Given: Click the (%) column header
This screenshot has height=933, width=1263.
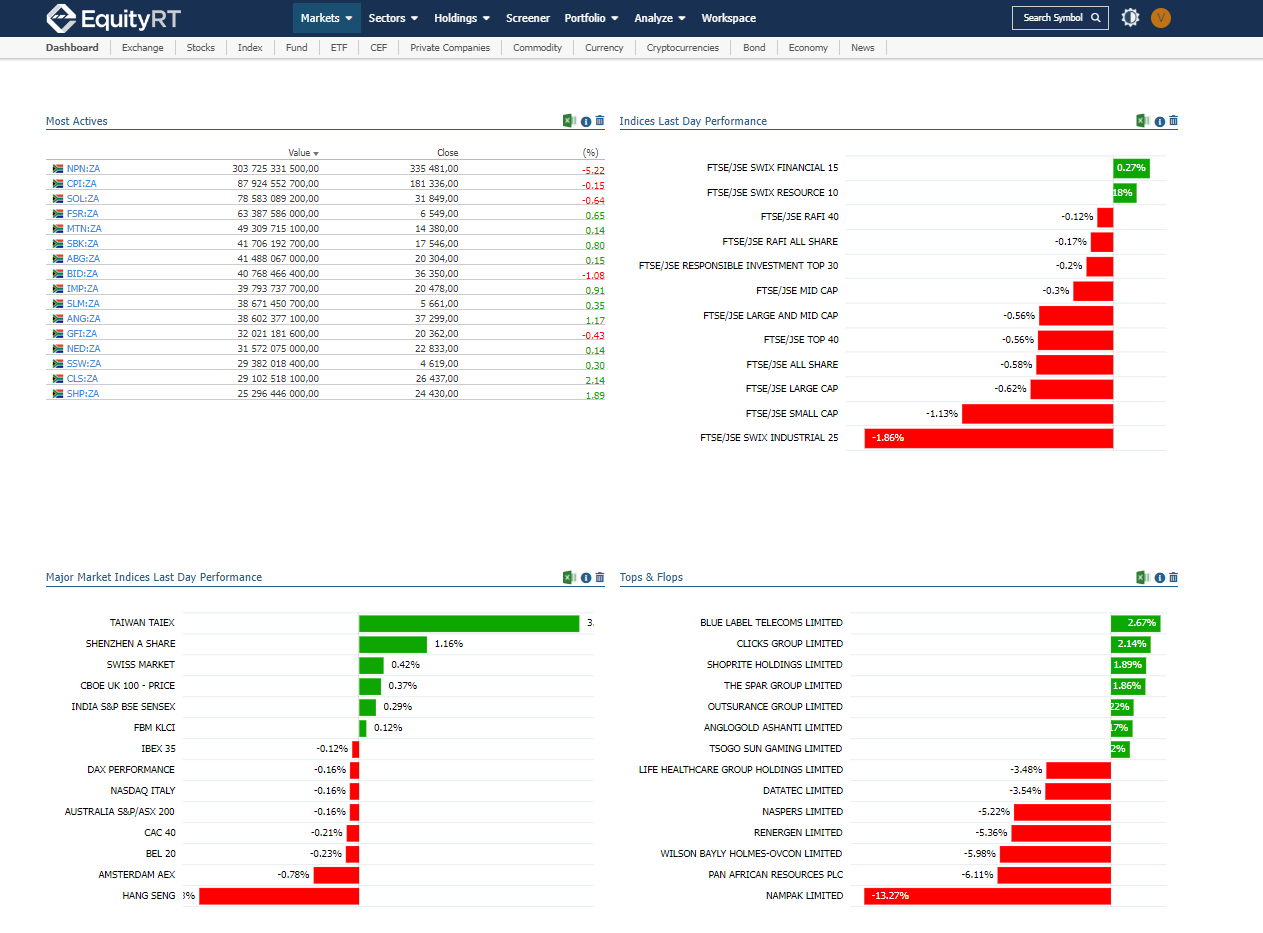Looking at the screenshot, I should point(590,153).
